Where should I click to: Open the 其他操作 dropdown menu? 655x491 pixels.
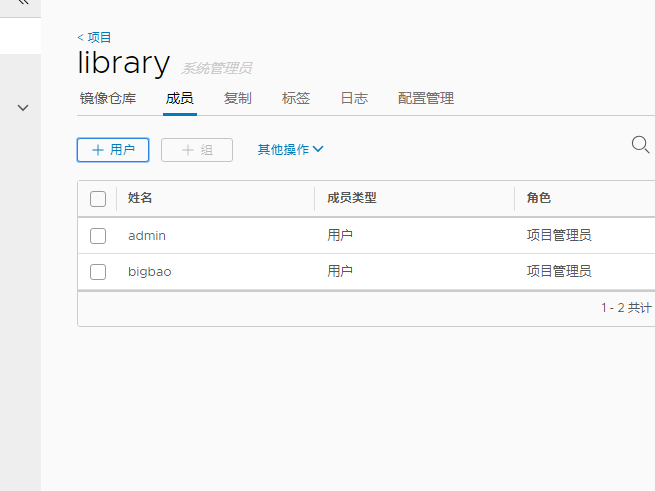click(290, 150)
